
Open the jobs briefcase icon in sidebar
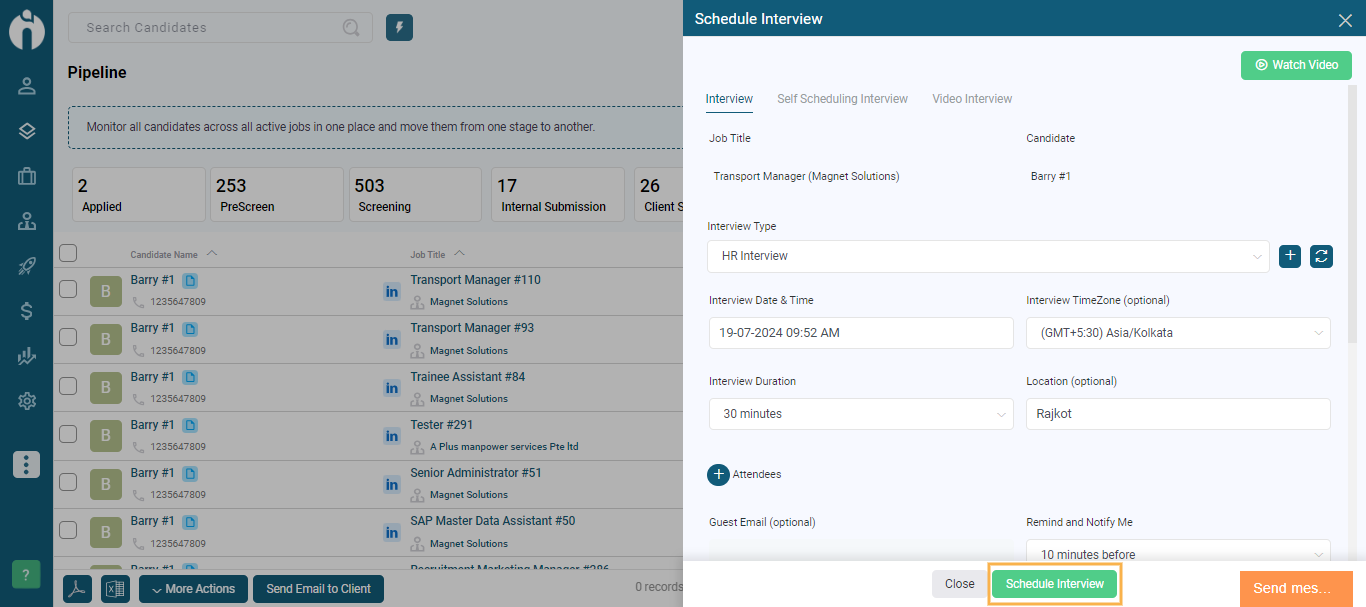pyautogui.click(x=27, y=176)
